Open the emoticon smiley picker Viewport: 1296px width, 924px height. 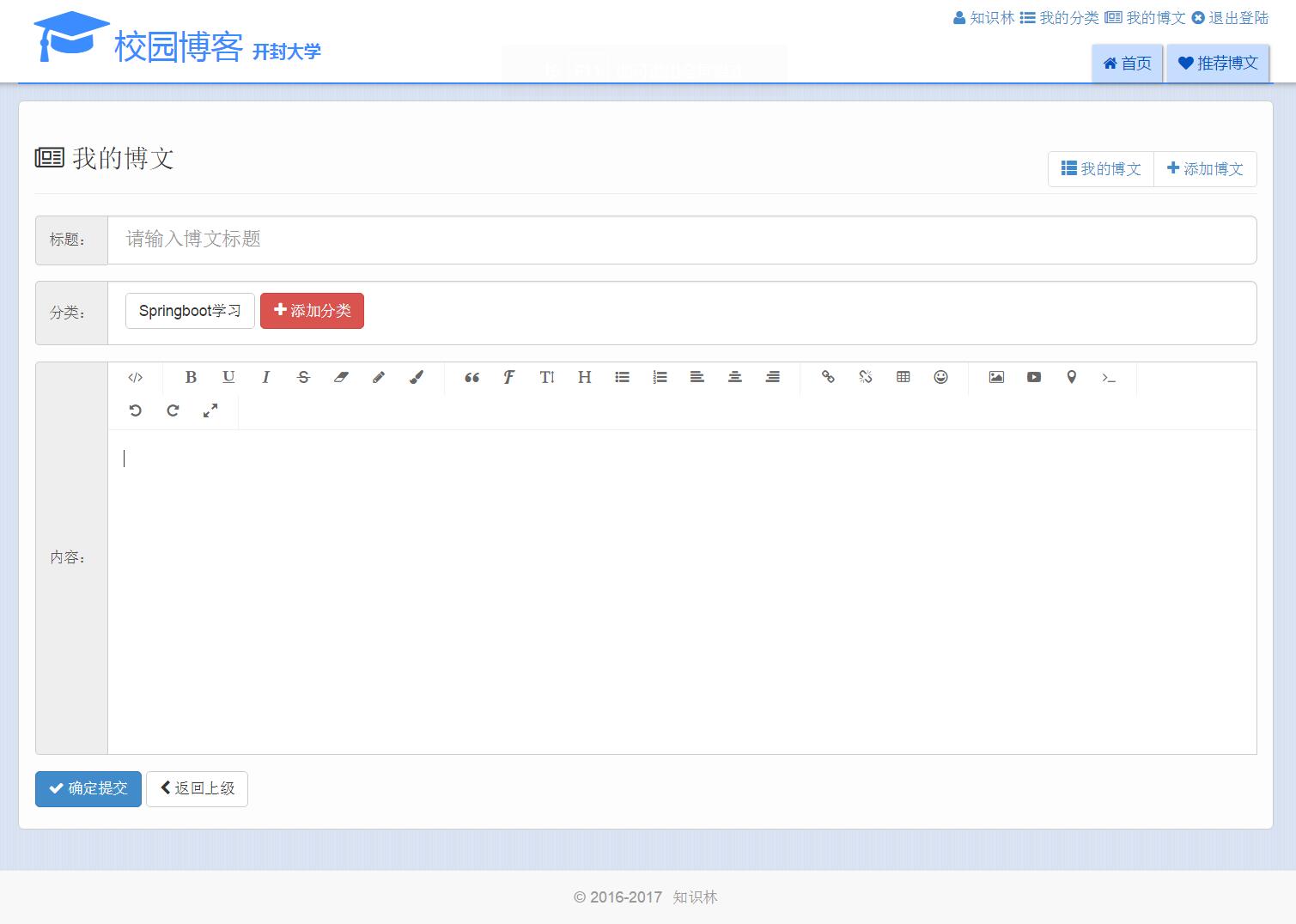pyautogui.click(x=940, y=377)
